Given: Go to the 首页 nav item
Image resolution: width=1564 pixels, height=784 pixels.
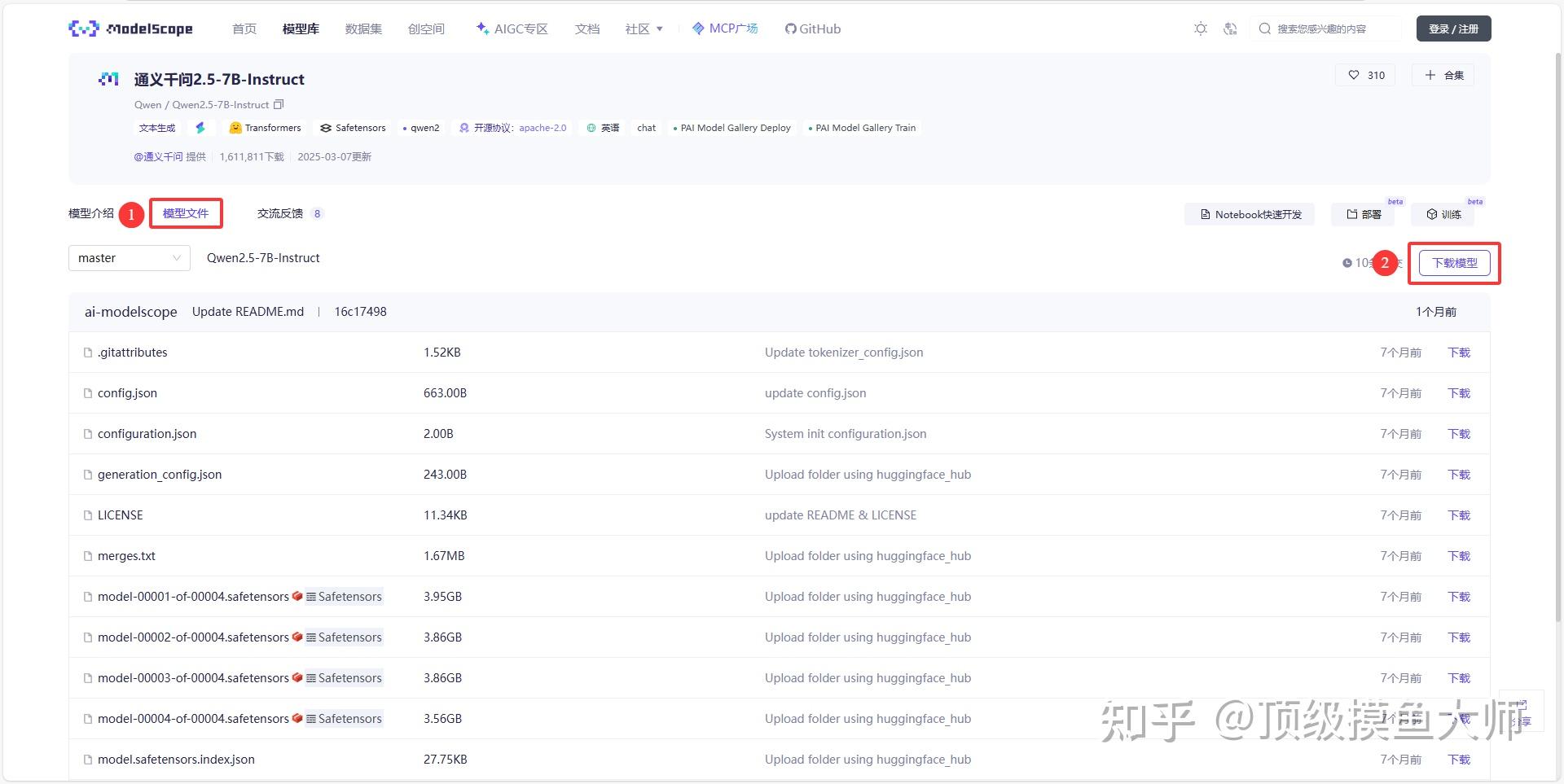Looking at the screenshot, I should tap(244, 28).
